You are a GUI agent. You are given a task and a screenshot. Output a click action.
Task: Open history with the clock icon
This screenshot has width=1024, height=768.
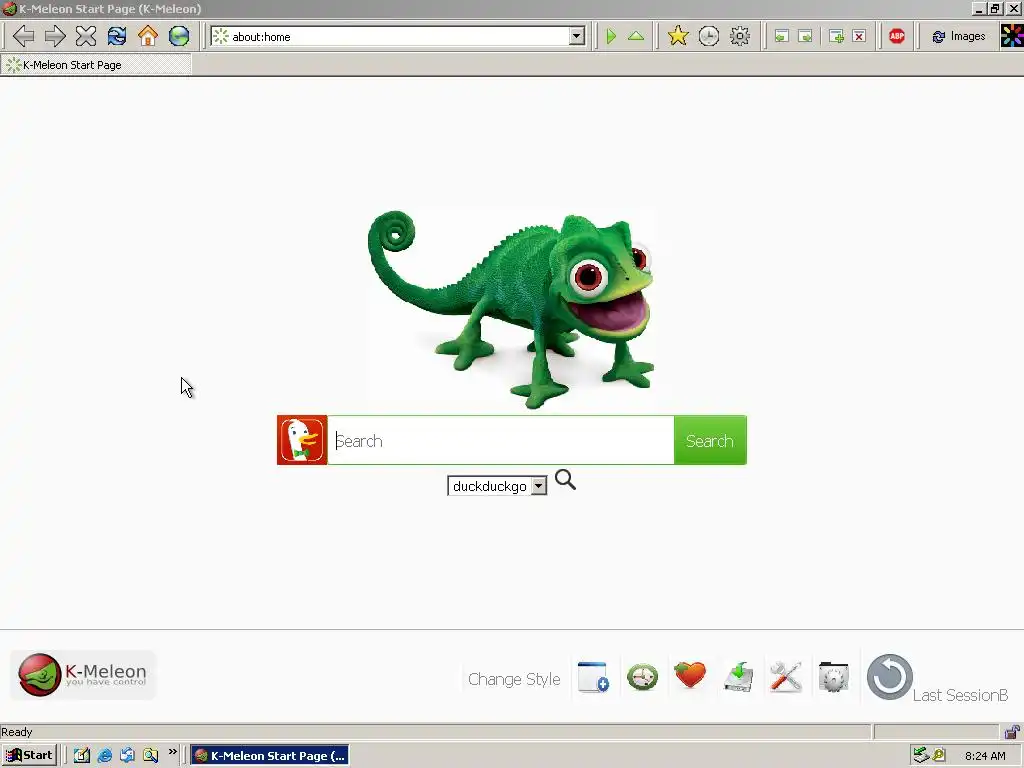[x=709, y=36]
